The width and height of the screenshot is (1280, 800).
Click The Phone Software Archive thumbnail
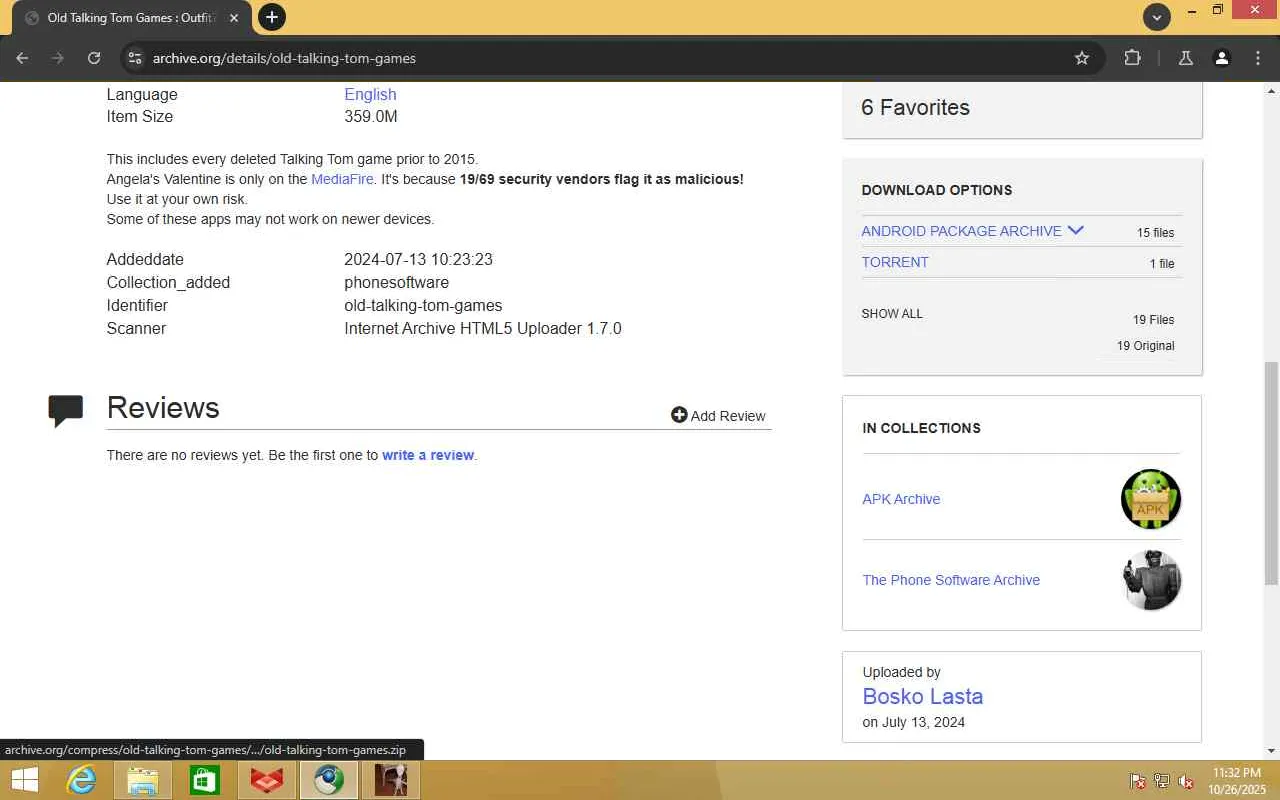(1151, 580)
